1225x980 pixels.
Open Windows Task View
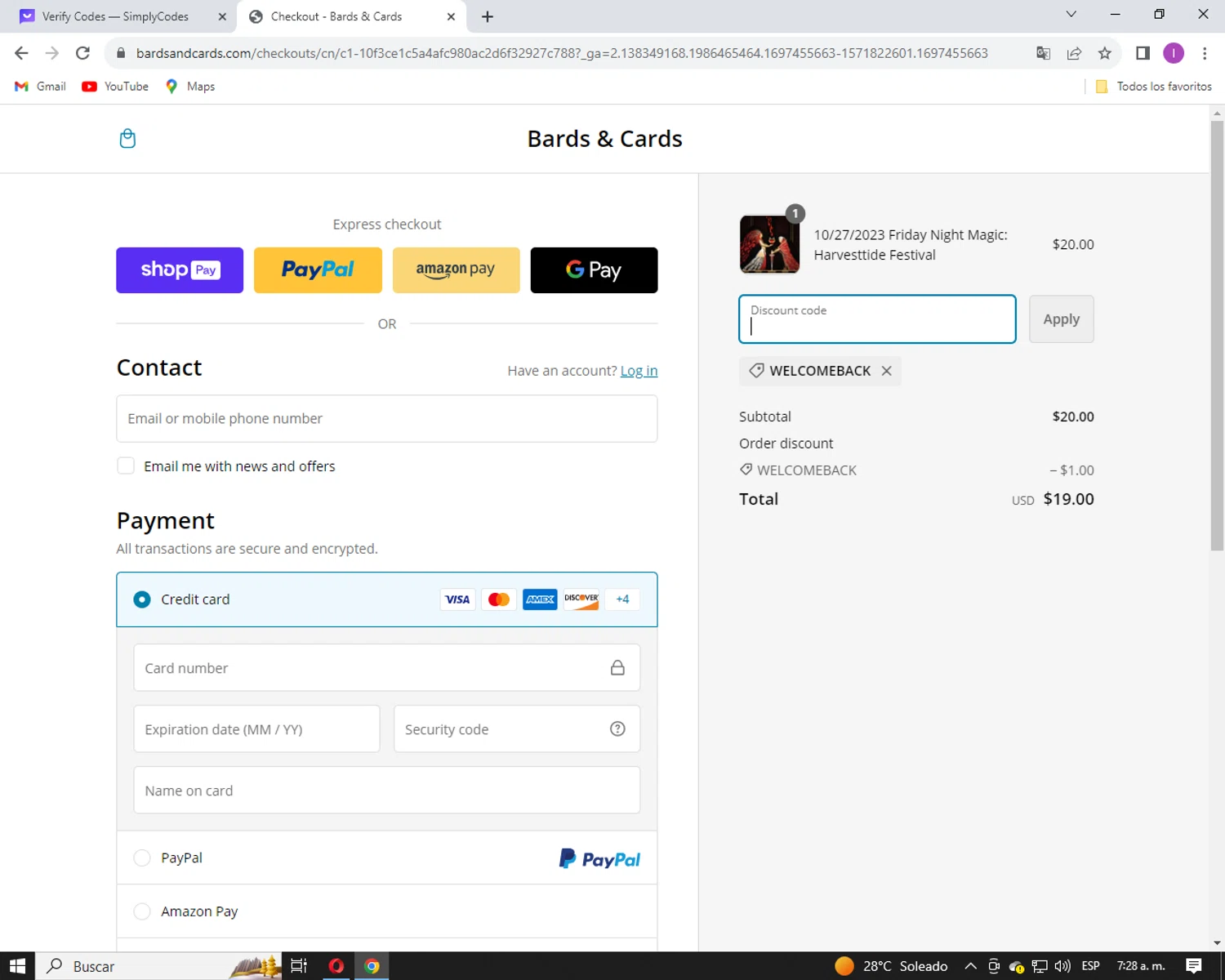click(x=299, y=966)
